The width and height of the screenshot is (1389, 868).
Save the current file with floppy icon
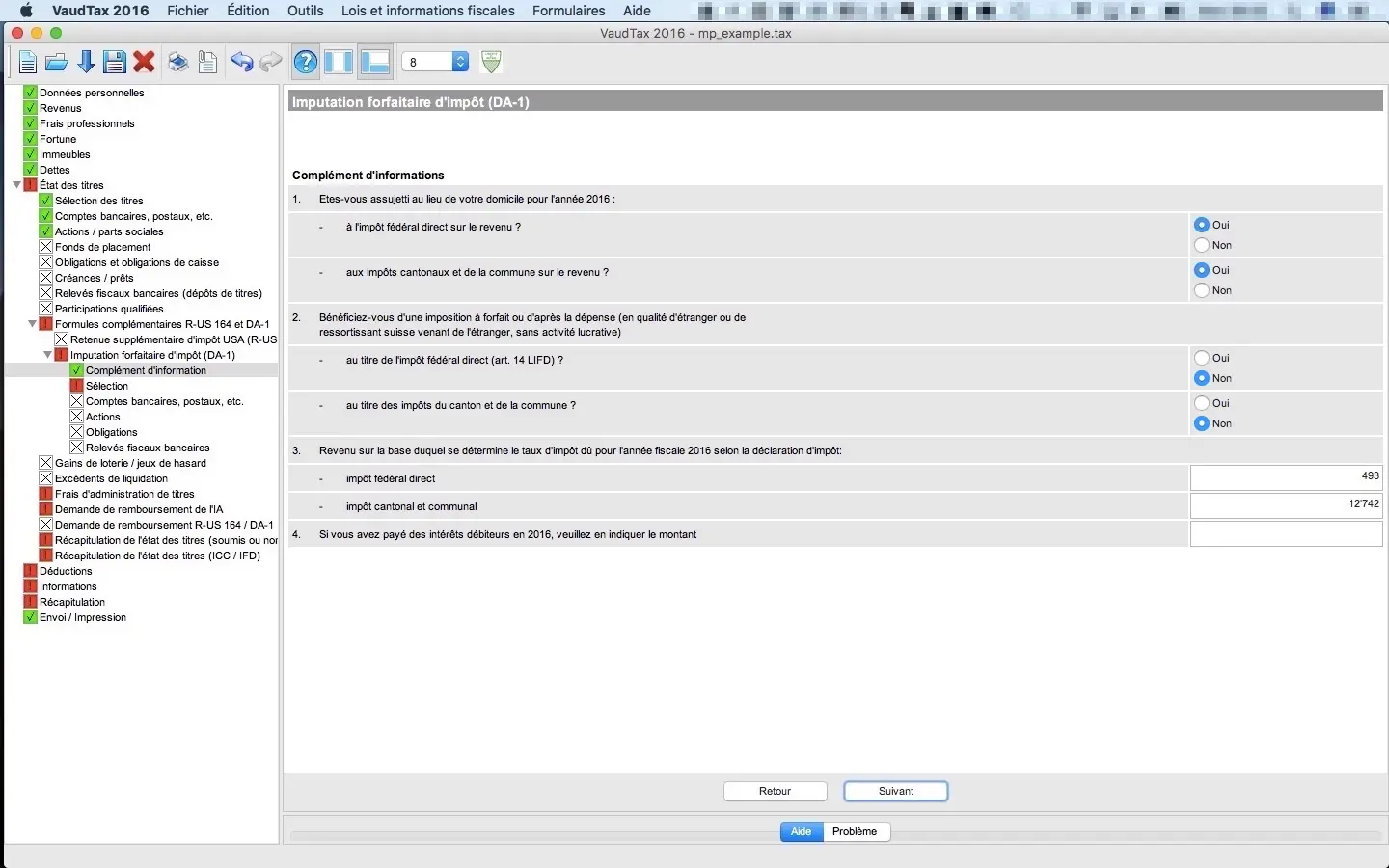point(115,63)
